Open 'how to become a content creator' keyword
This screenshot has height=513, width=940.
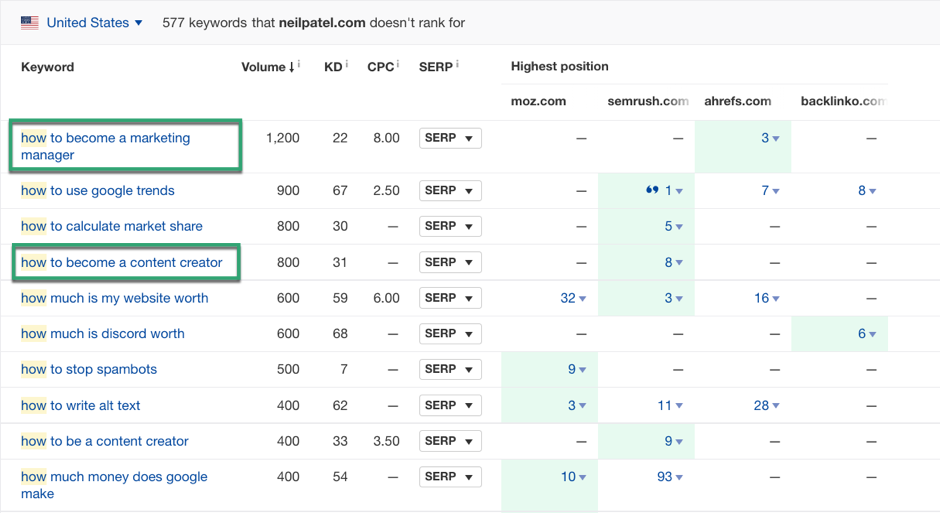(x=122, y=262)
